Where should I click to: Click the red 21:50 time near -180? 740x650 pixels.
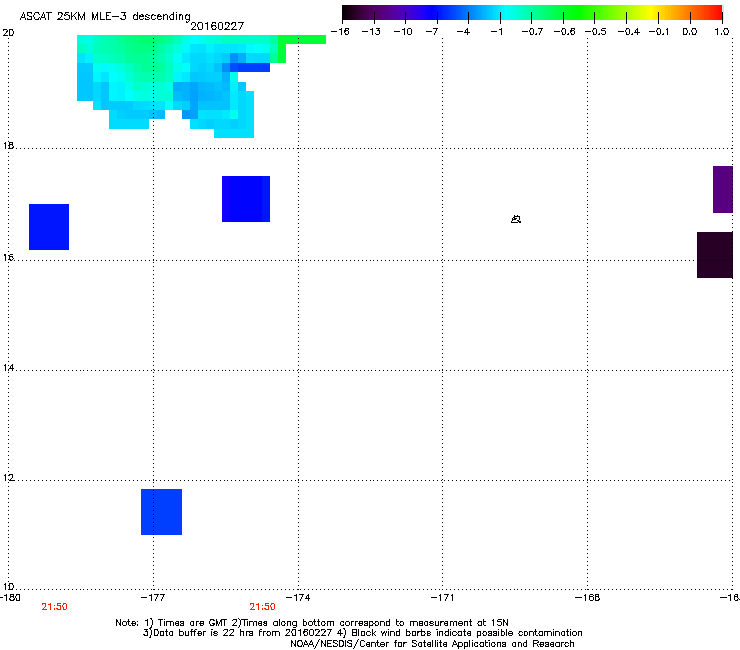coord(54,607)
